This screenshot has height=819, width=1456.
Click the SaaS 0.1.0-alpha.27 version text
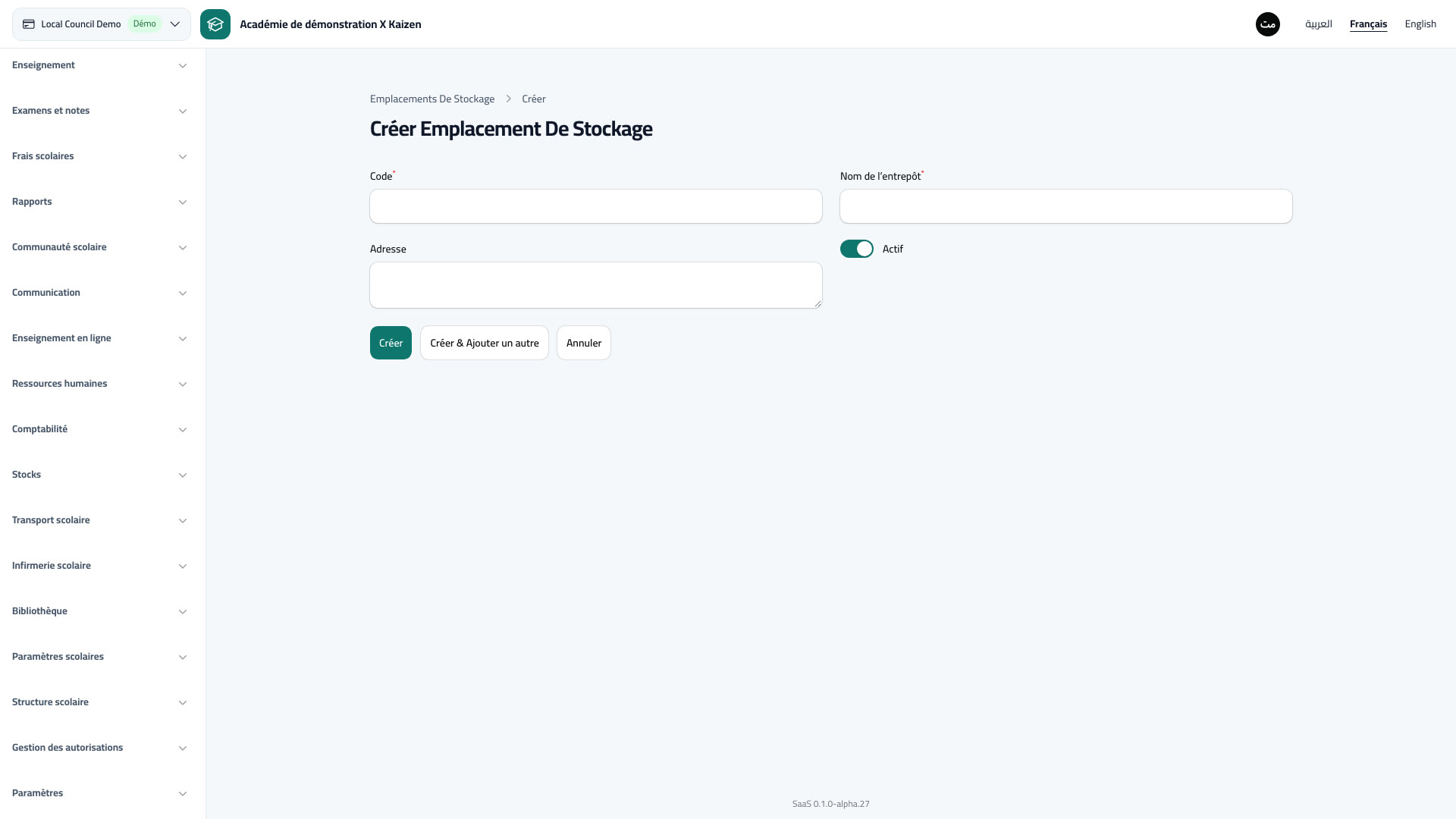(831, 804)
